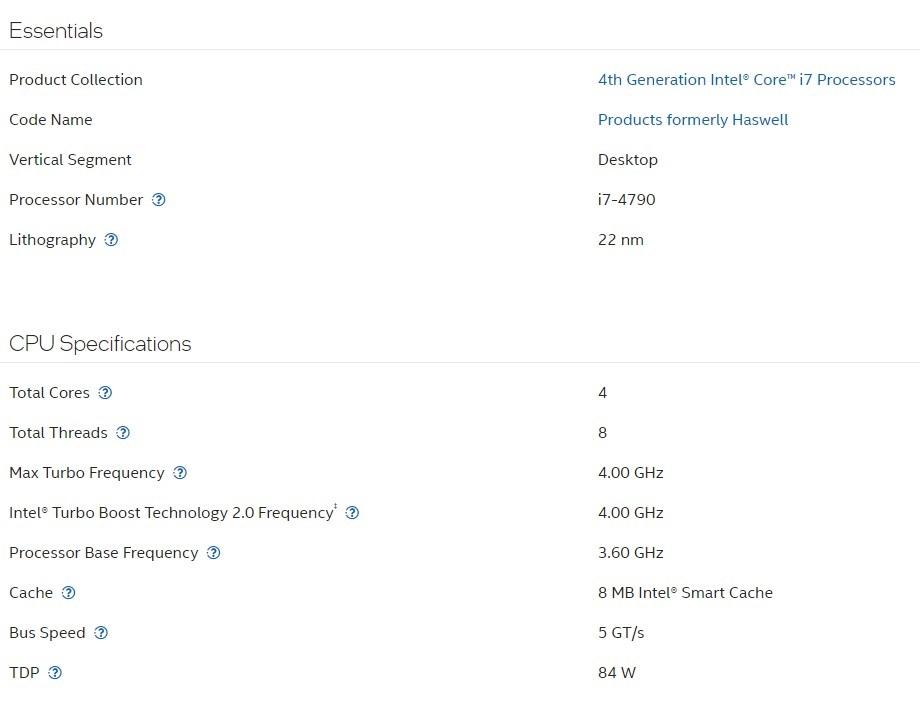Image resolution: width=920 pixels, height=707 pixels.
Task: Click the 3.60 GHz base frequency value
Action: pyautogui.click(x=630, y=553)
